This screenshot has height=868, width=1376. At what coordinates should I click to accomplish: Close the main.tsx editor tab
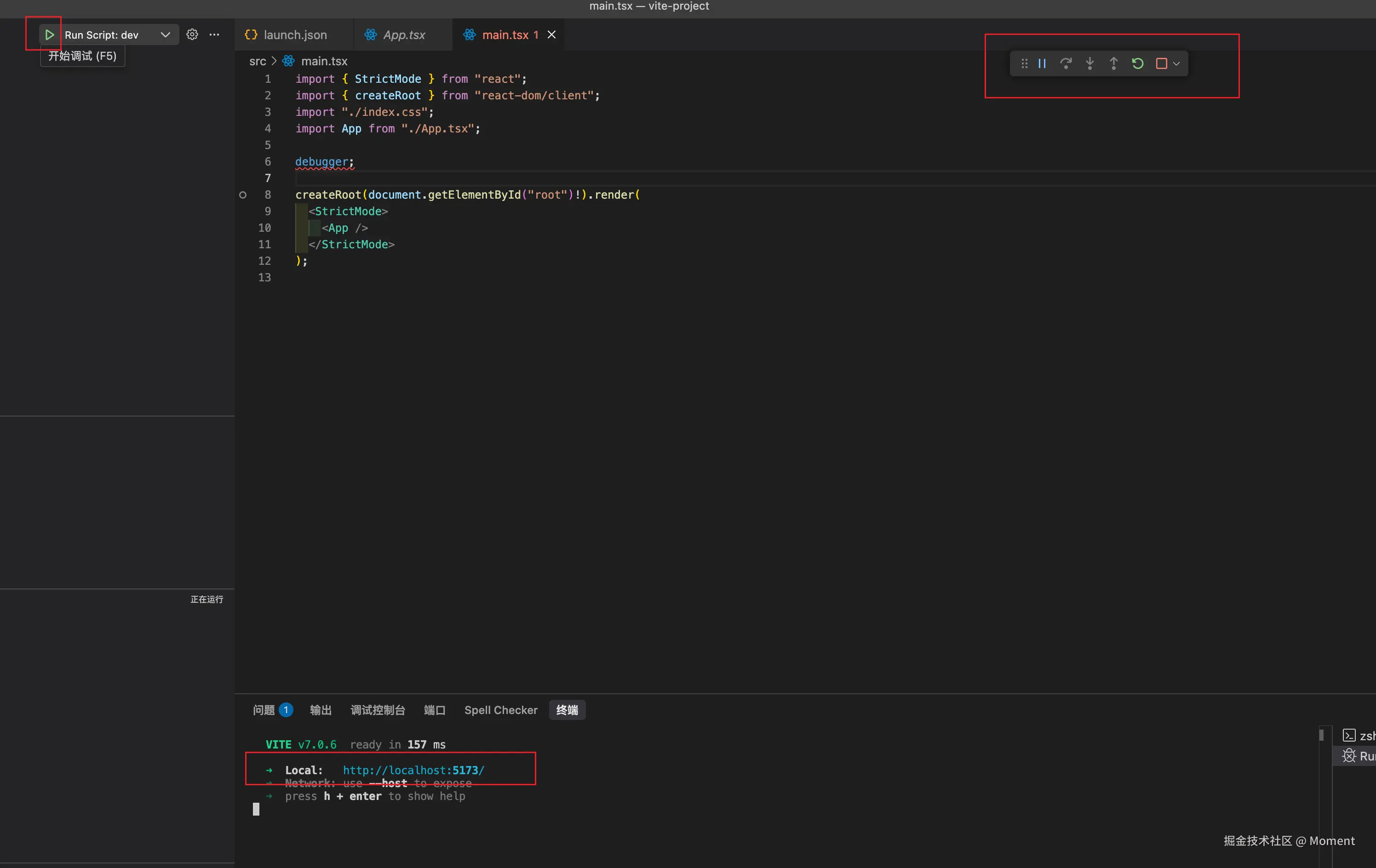551,35
